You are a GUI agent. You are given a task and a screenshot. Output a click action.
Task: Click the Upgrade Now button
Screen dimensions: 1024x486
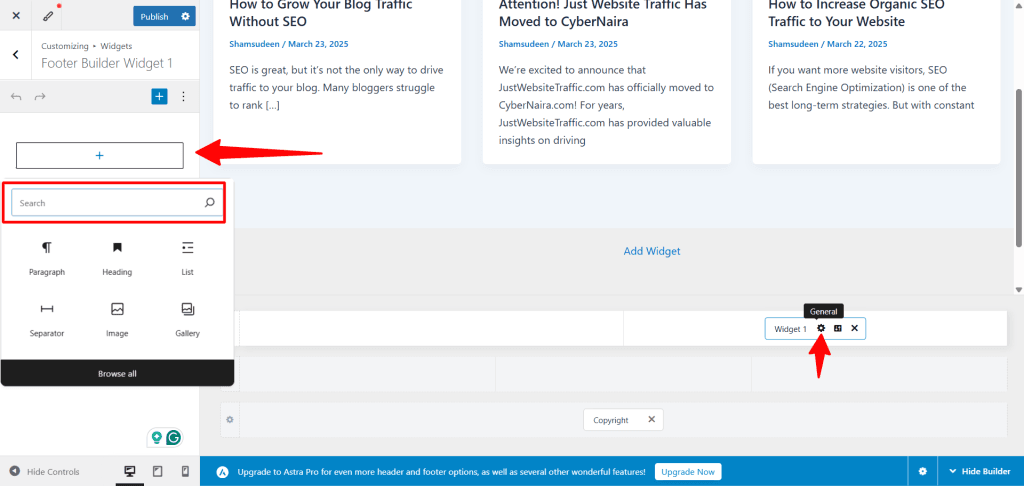coord(687,471)
